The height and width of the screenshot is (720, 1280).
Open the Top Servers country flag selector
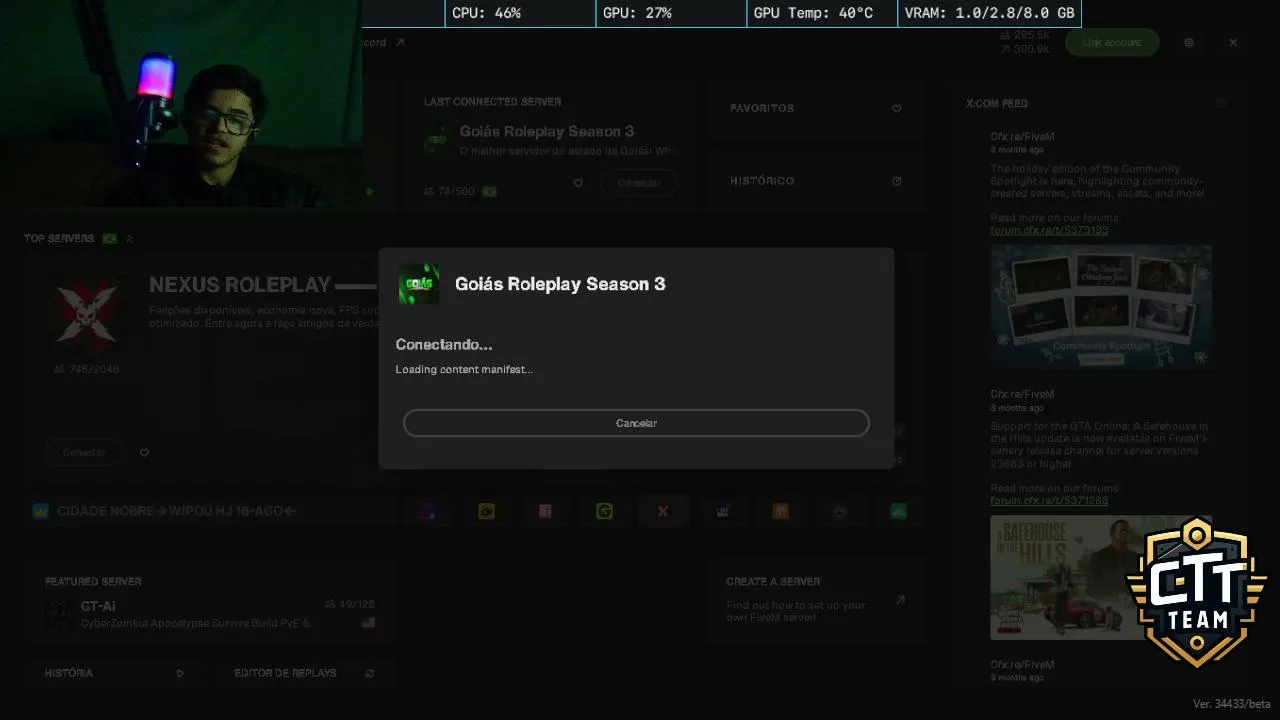110,239
